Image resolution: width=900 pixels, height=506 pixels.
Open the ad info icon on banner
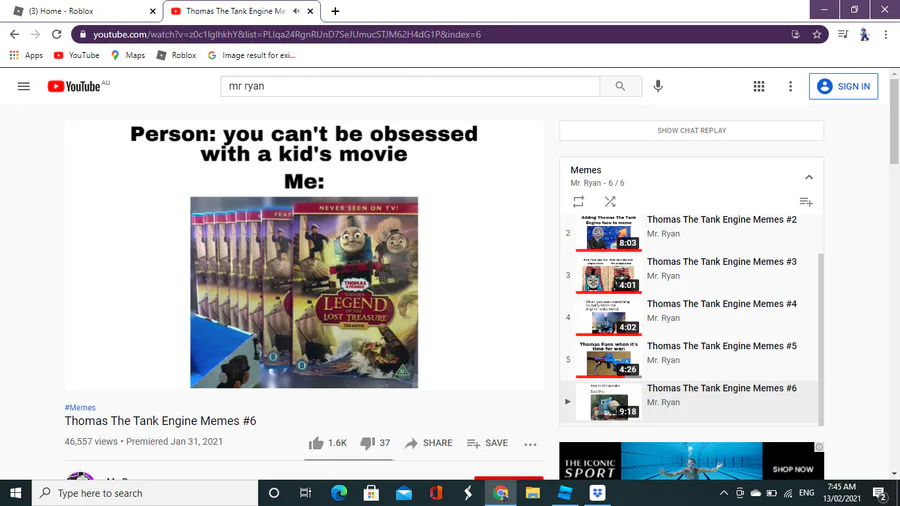pyautogui.click(x=819, y=446)
